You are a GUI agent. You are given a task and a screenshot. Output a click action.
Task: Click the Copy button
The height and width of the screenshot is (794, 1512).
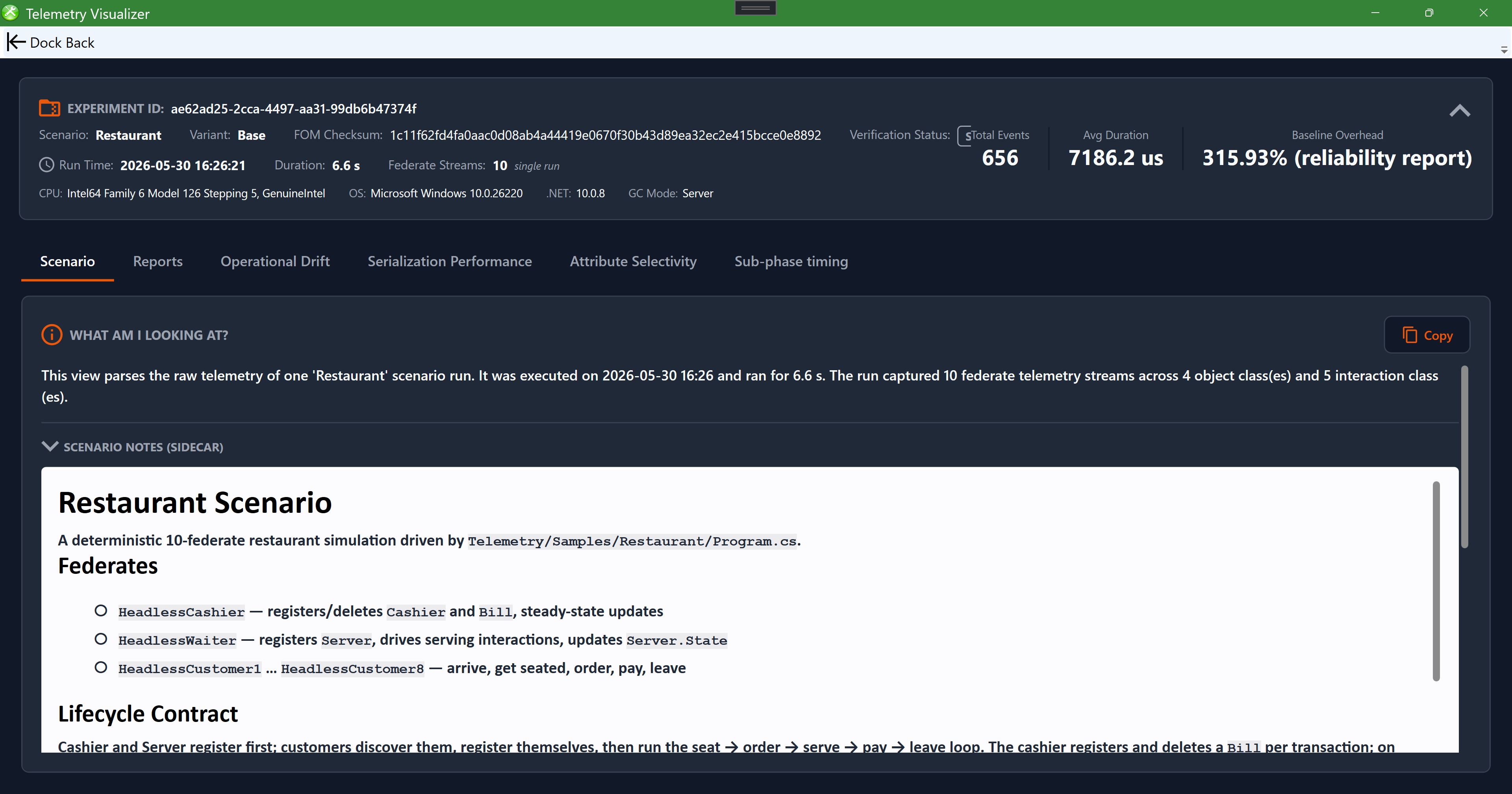[1427, 335]
